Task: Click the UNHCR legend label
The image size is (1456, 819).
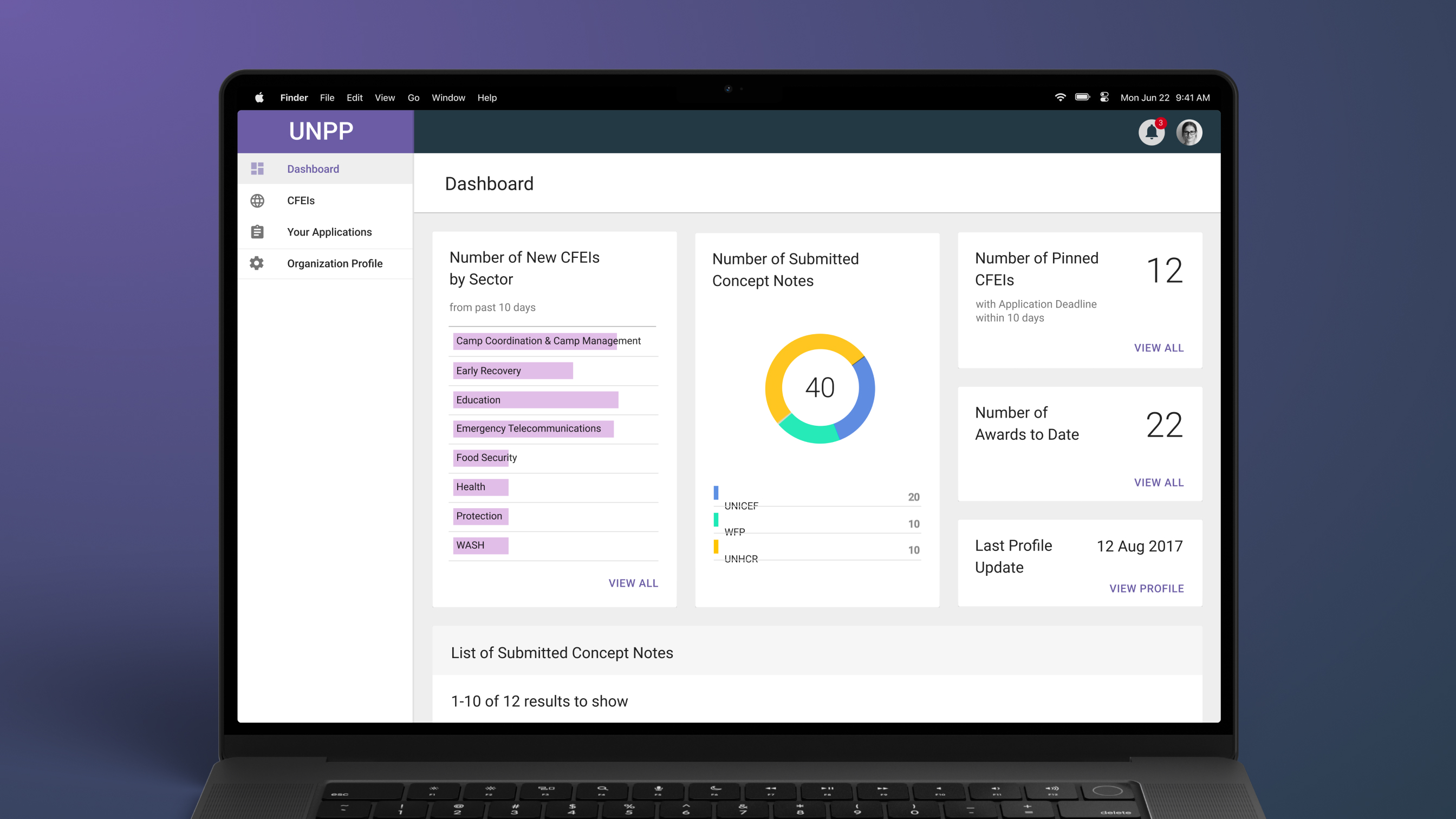Action: click(x=741, y=558)
